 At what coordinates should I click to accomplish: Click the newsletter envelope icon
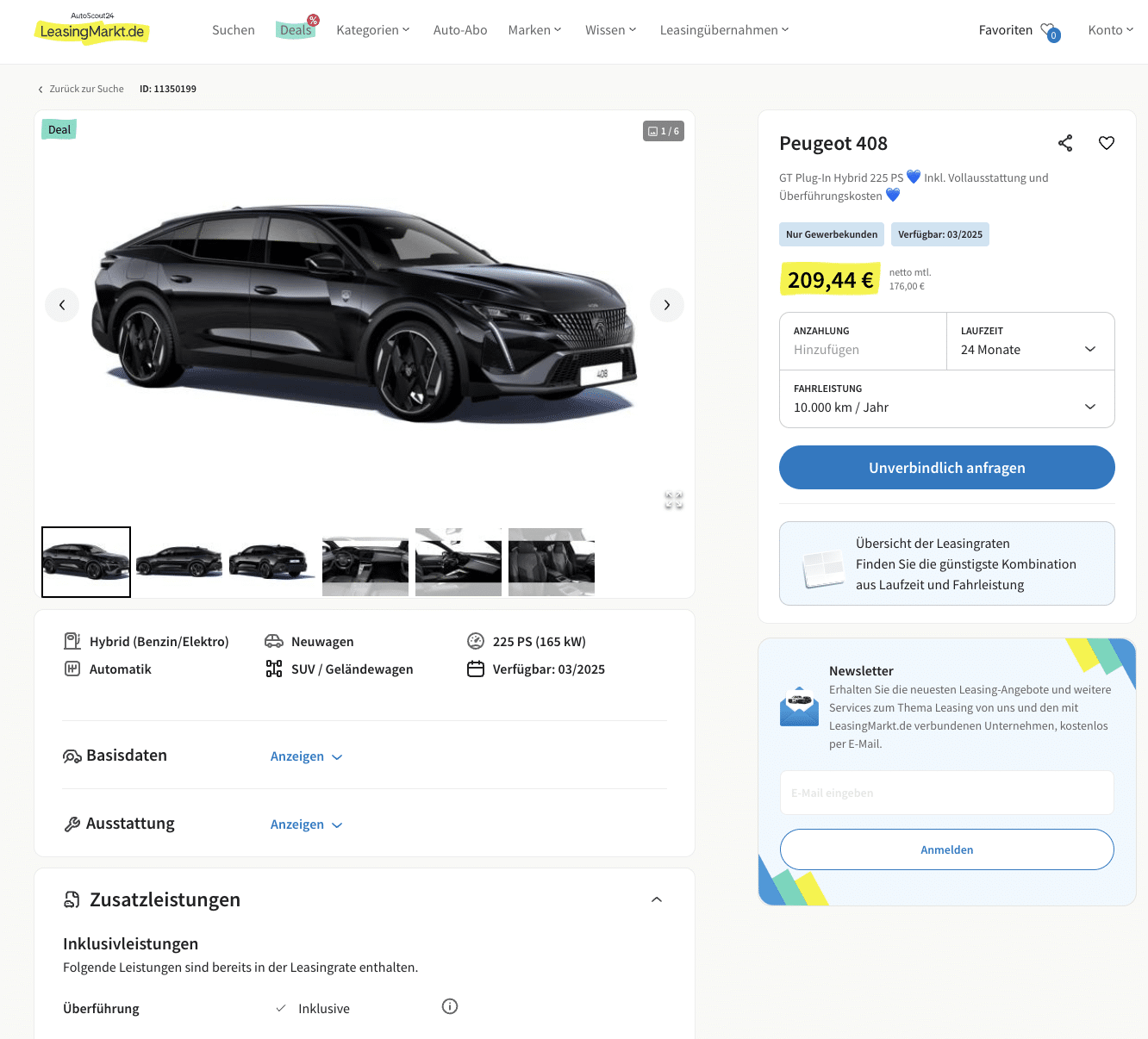click(799, 706)
